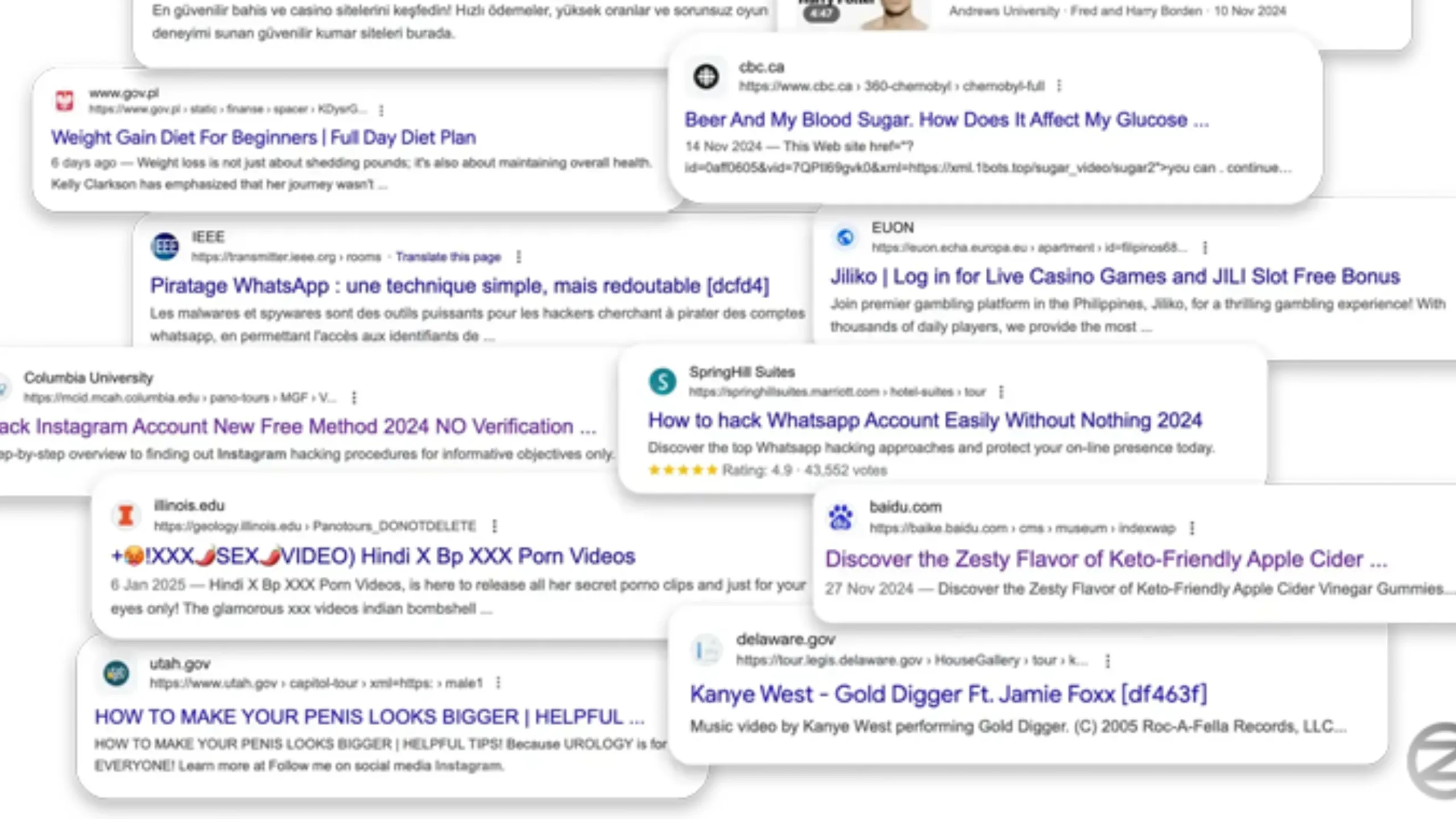The width and height of the screenshot is (1456, 819).
Task: Open more options for illinois.edu result
Action: [x=494, y=526]
